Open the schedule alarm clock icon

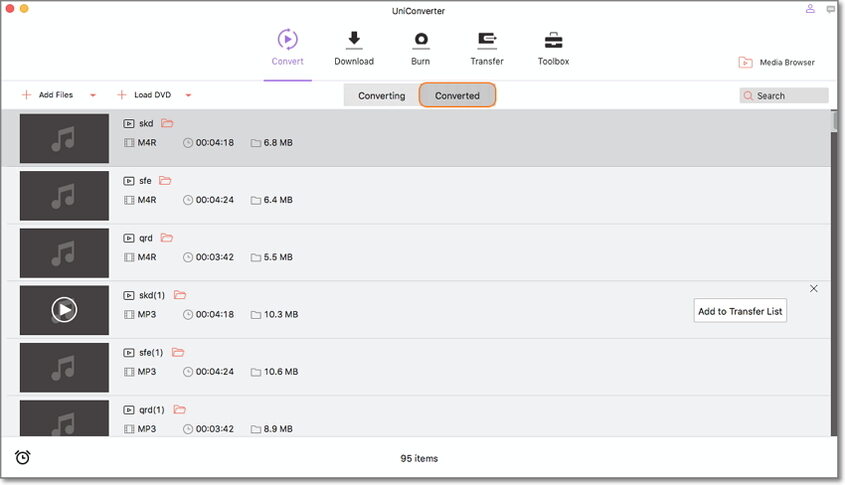coord(23,458)
